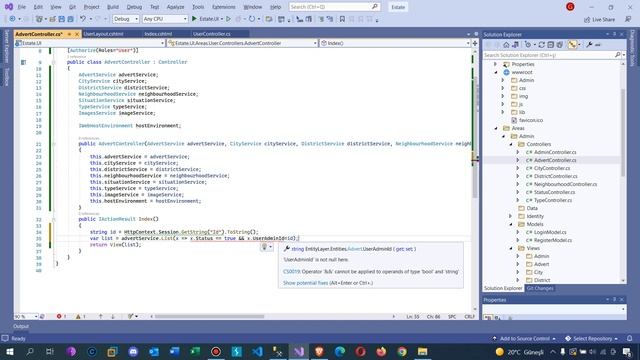This screenshot has height=360, width=640.
Task: Expand the Identity folder node
Action: click(511, 216)
